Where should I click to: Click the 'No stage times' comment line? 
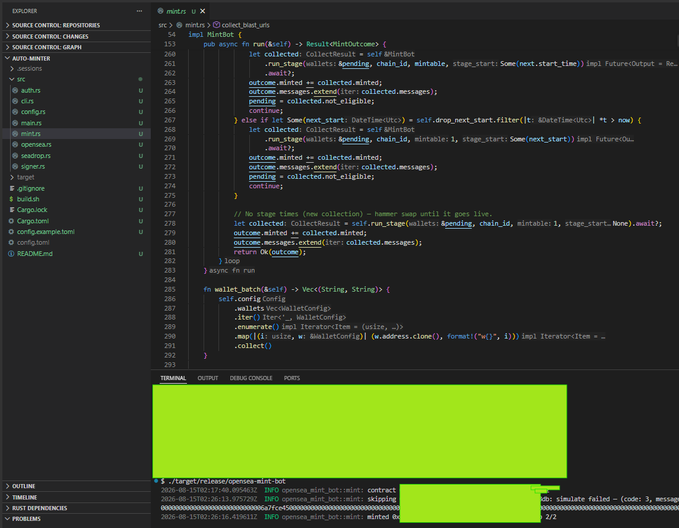click(x=363, y=214)
